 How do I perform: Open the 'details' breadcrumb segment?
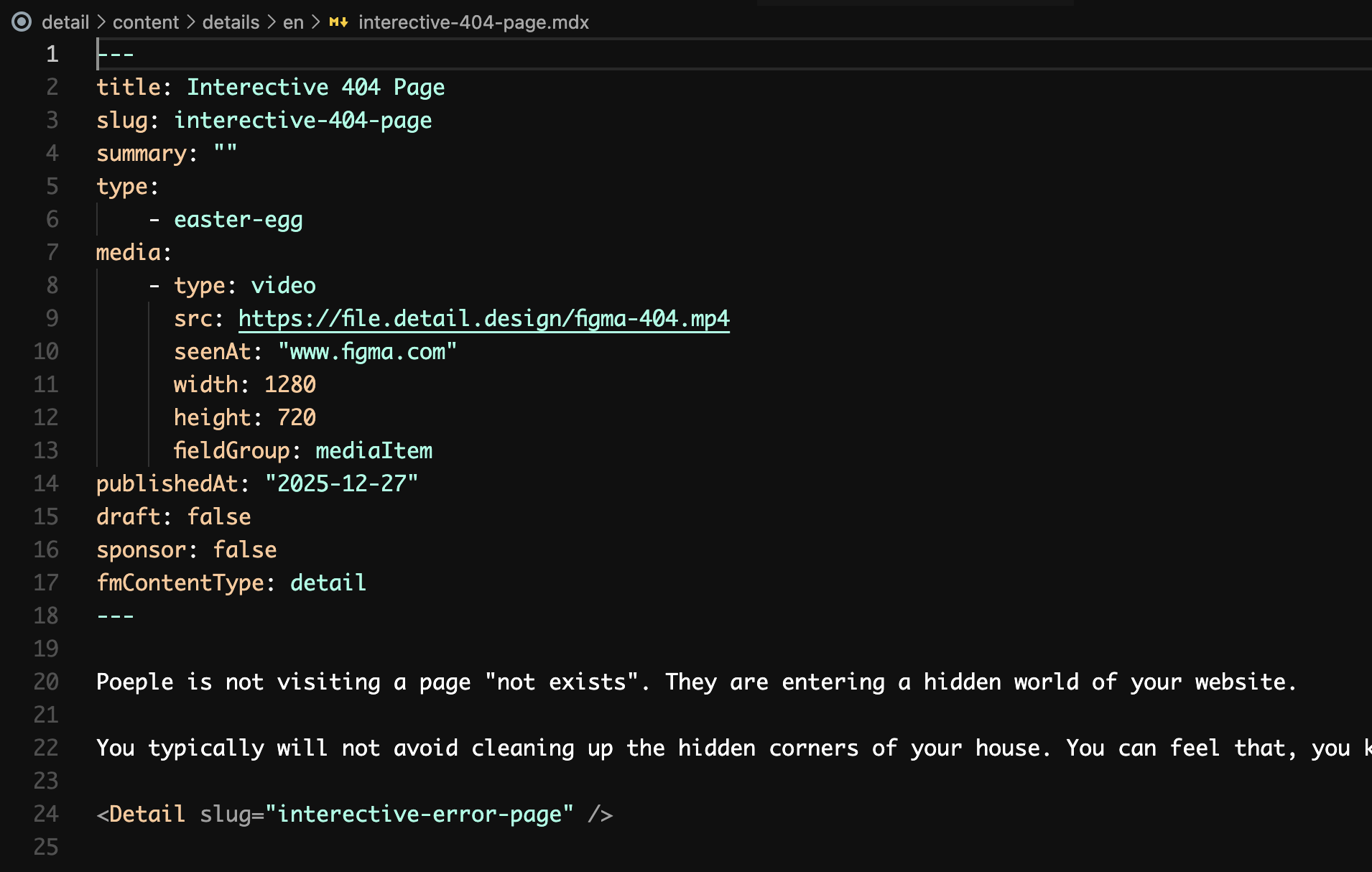(x=231, y=22)
